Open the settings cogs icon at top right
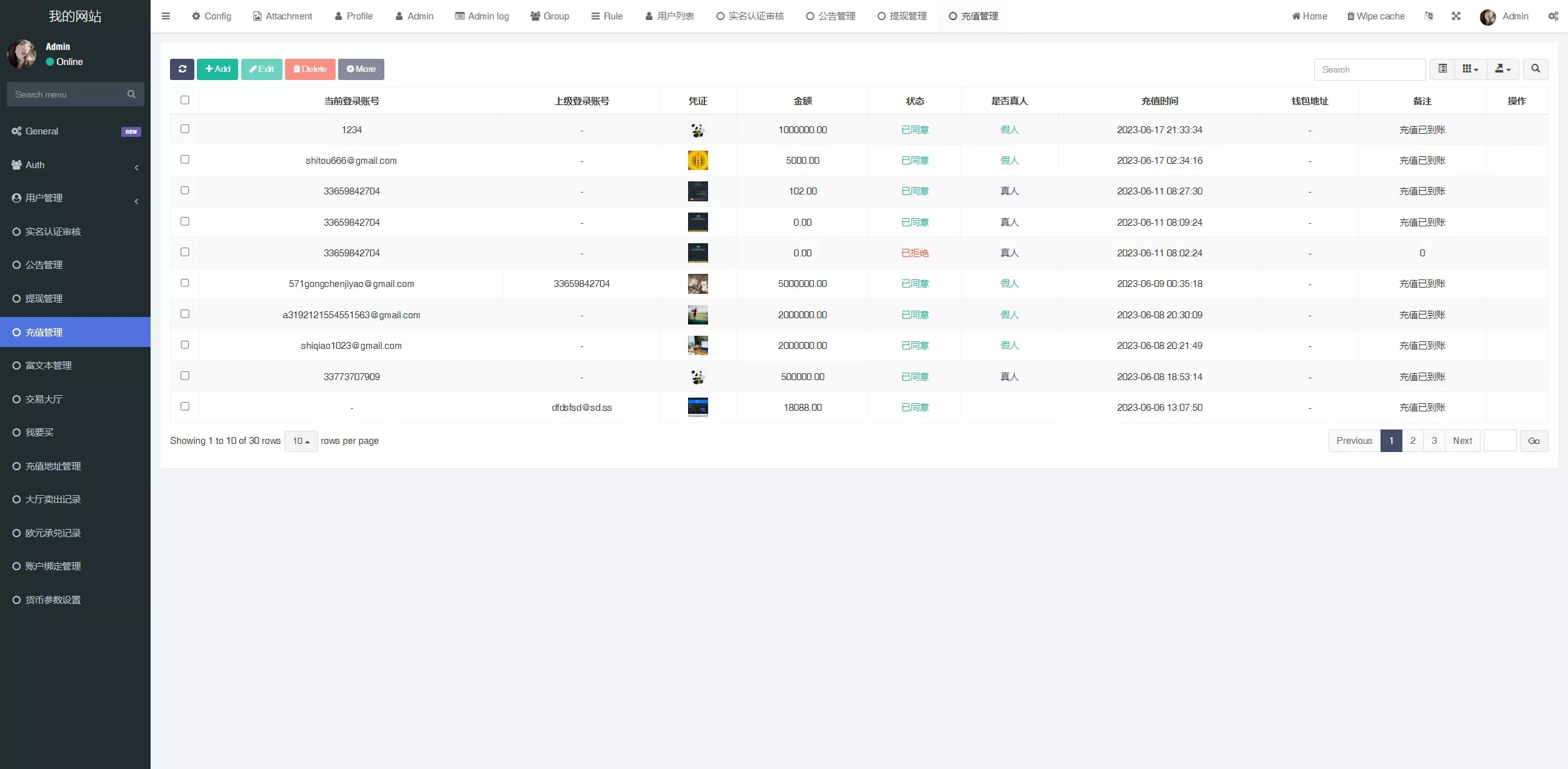Viewport: 1568px width, 769px height. (x=1552, y=16)
